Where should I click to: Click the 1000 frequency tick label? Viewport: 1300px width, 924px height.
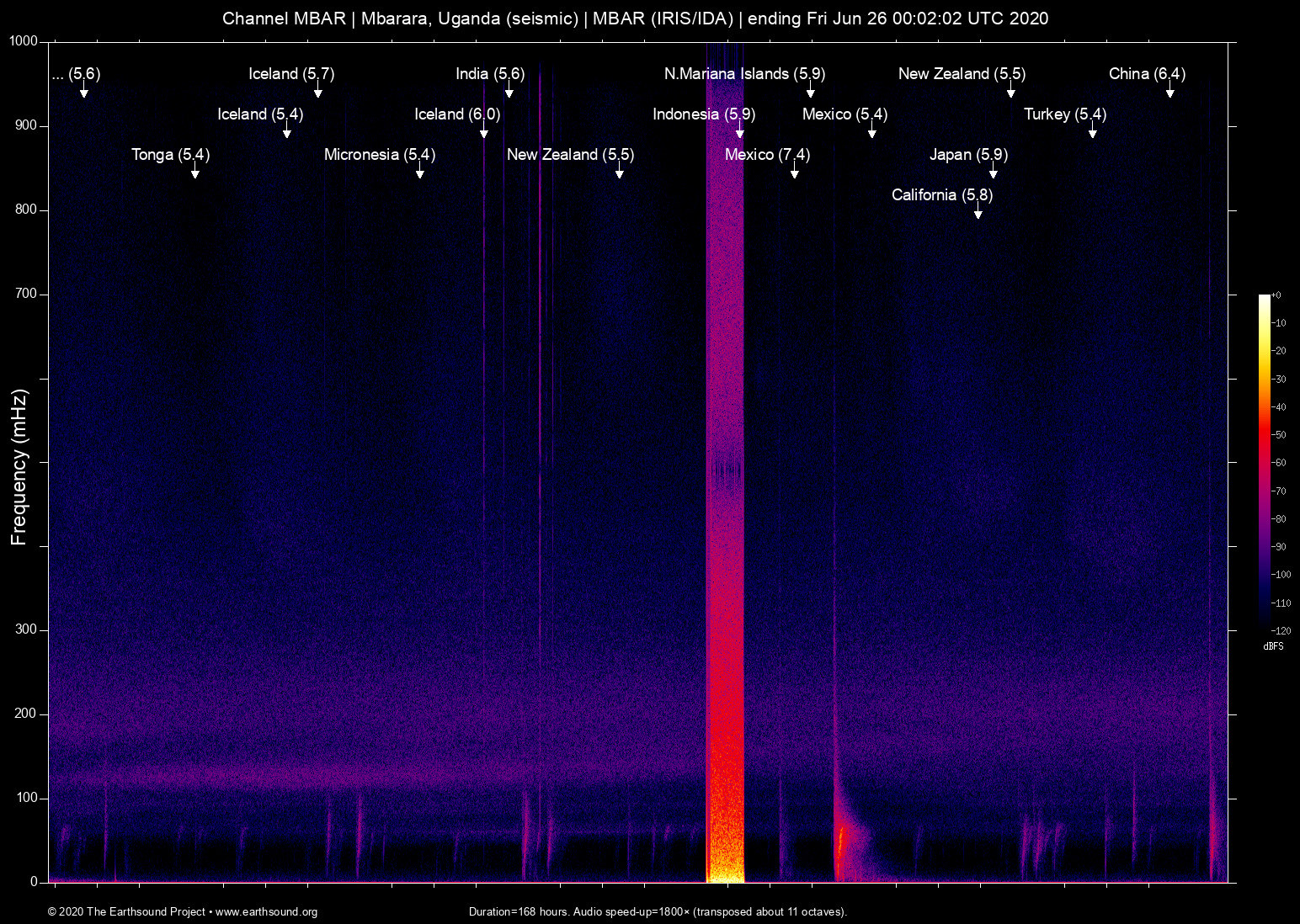[x=23, y=38]
